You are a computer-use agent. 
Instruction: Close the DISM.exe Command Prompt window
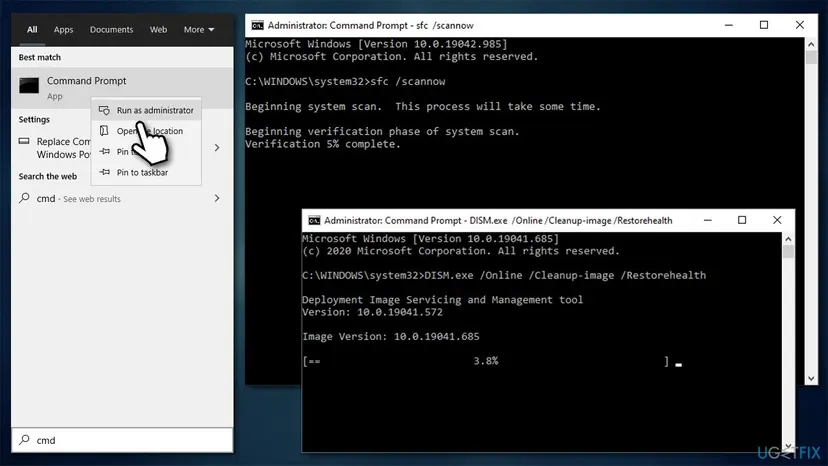[777, 220]
